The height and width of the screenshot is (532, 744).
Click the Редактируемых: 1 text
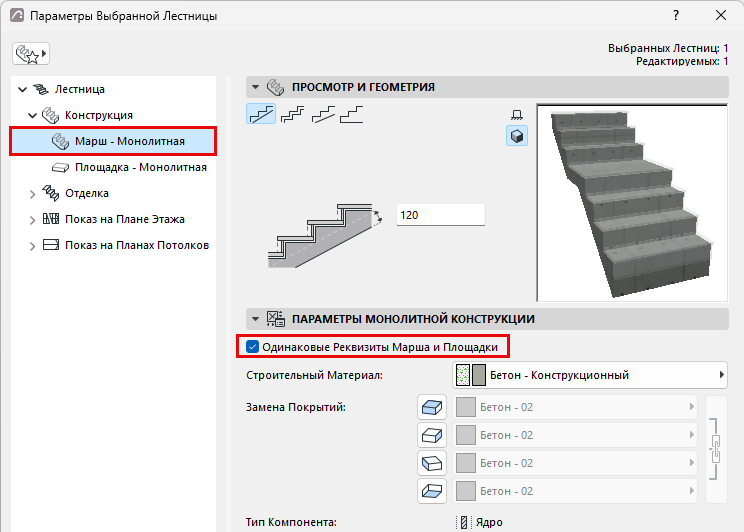(x=682, y=61)
